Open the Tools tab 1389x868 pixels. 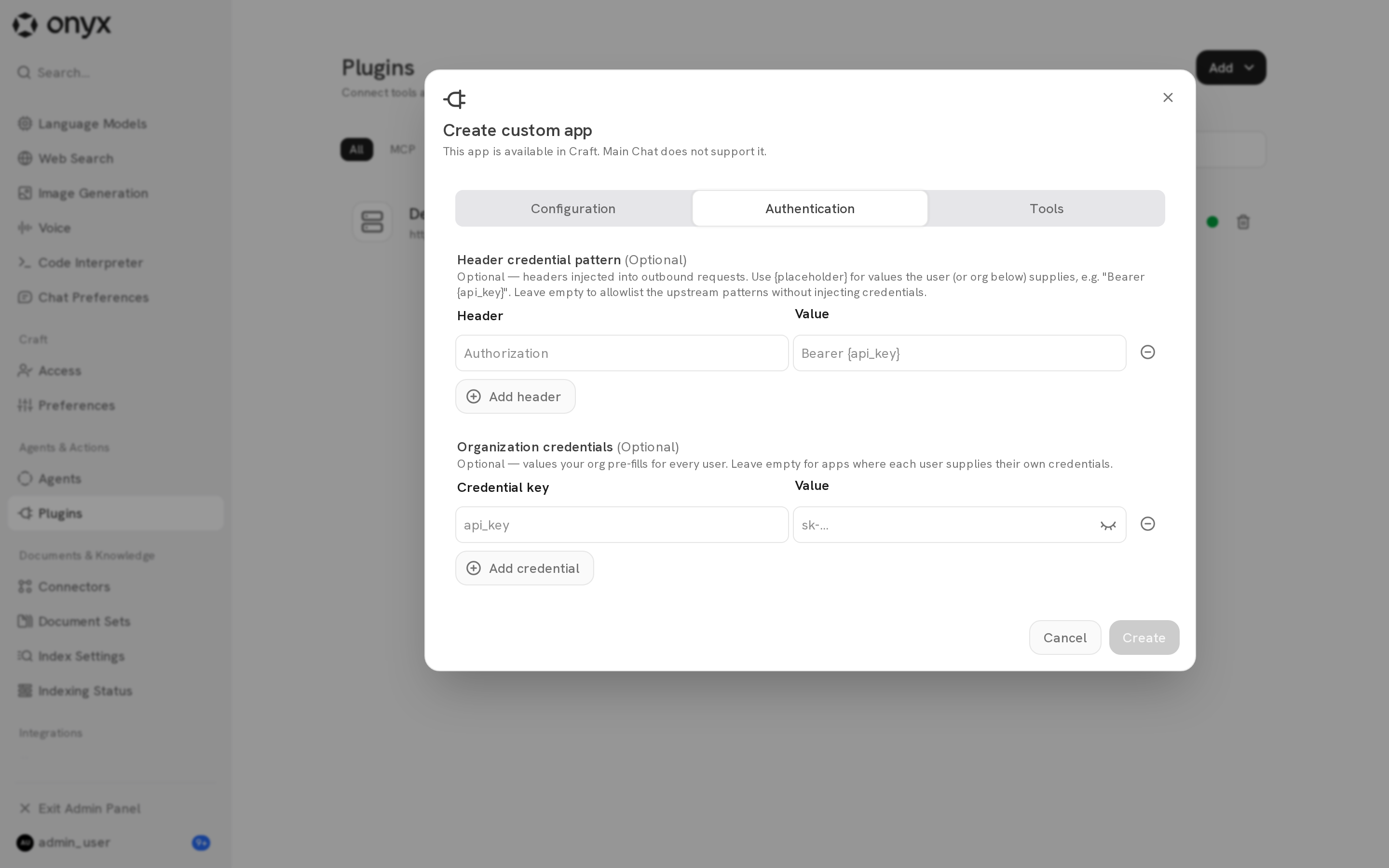click(1046, 208)
